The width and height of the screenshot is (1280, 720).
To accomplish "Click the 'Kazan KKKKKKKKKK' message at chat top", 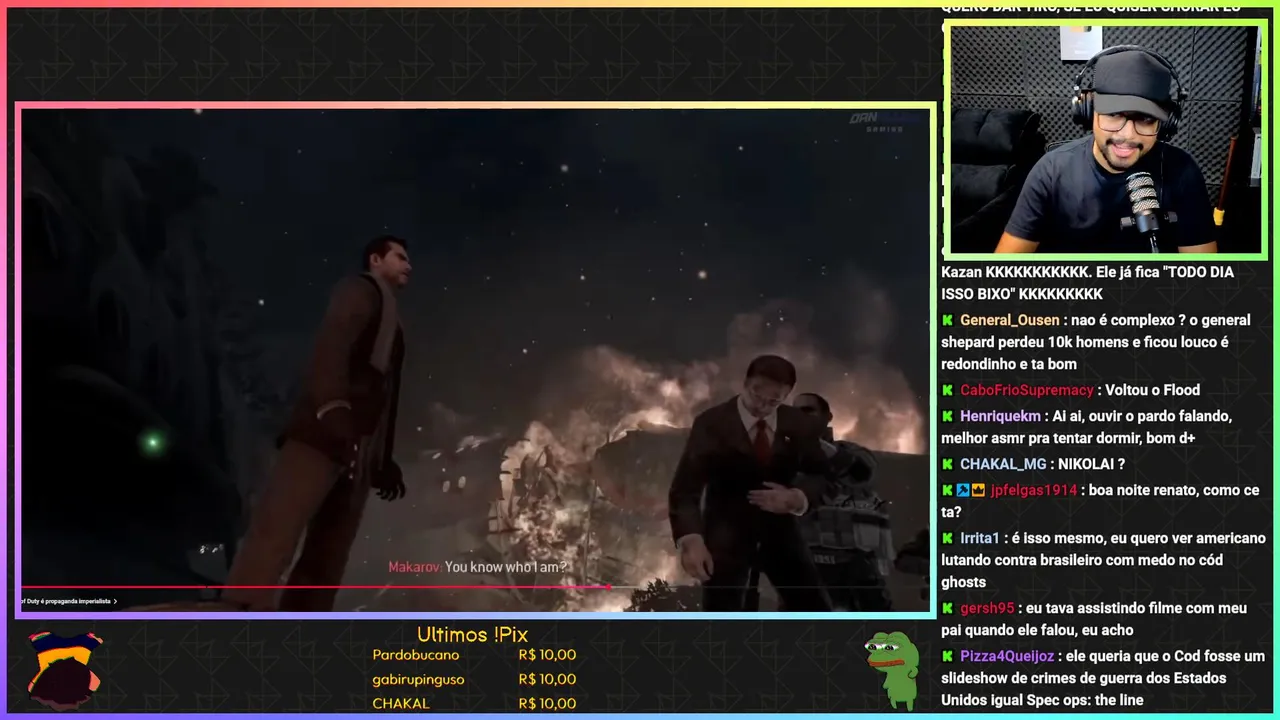I will click(x=1087, y=283).
